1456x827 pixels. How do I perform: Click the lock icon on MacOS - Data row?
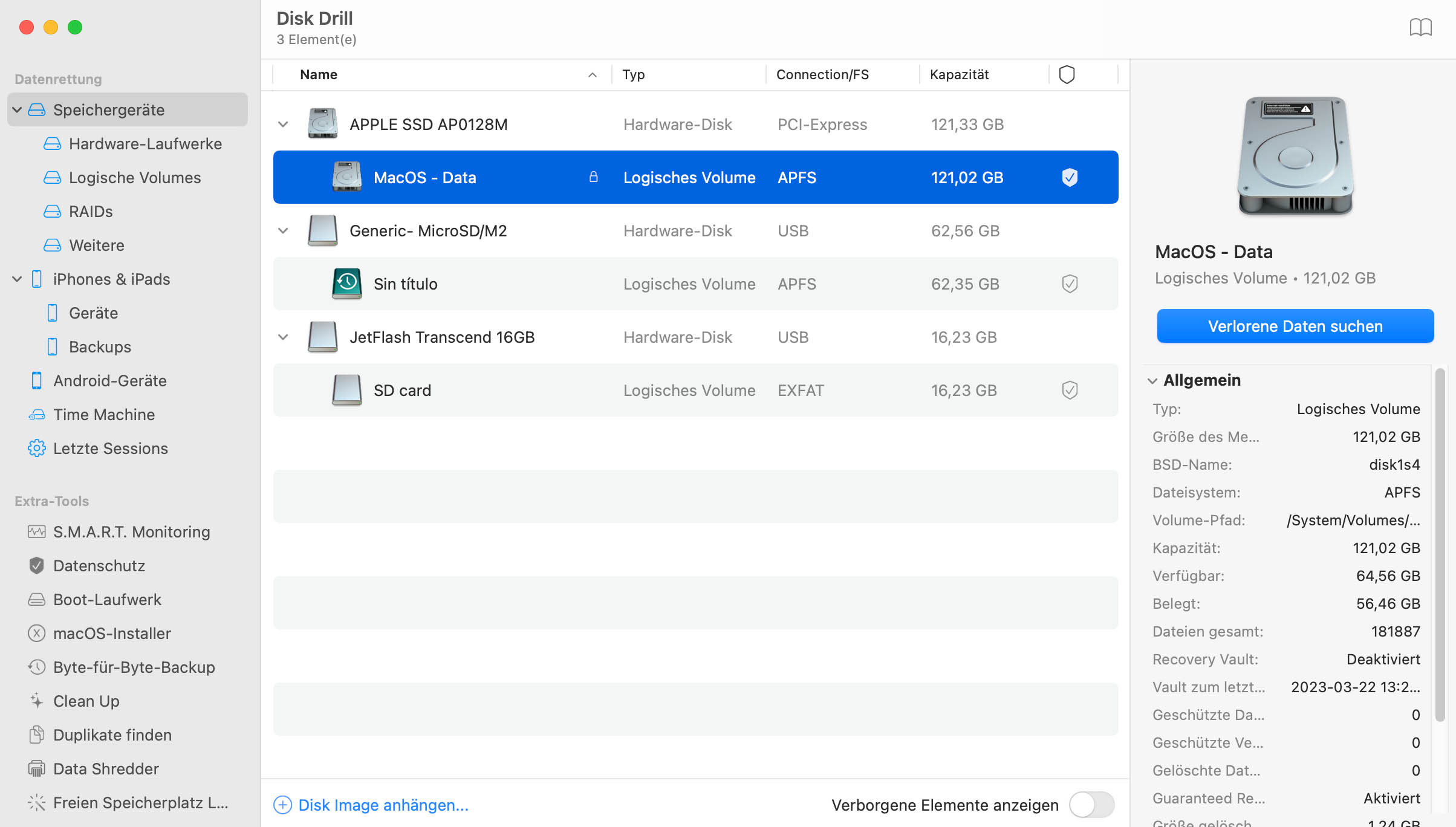point(594,177)
